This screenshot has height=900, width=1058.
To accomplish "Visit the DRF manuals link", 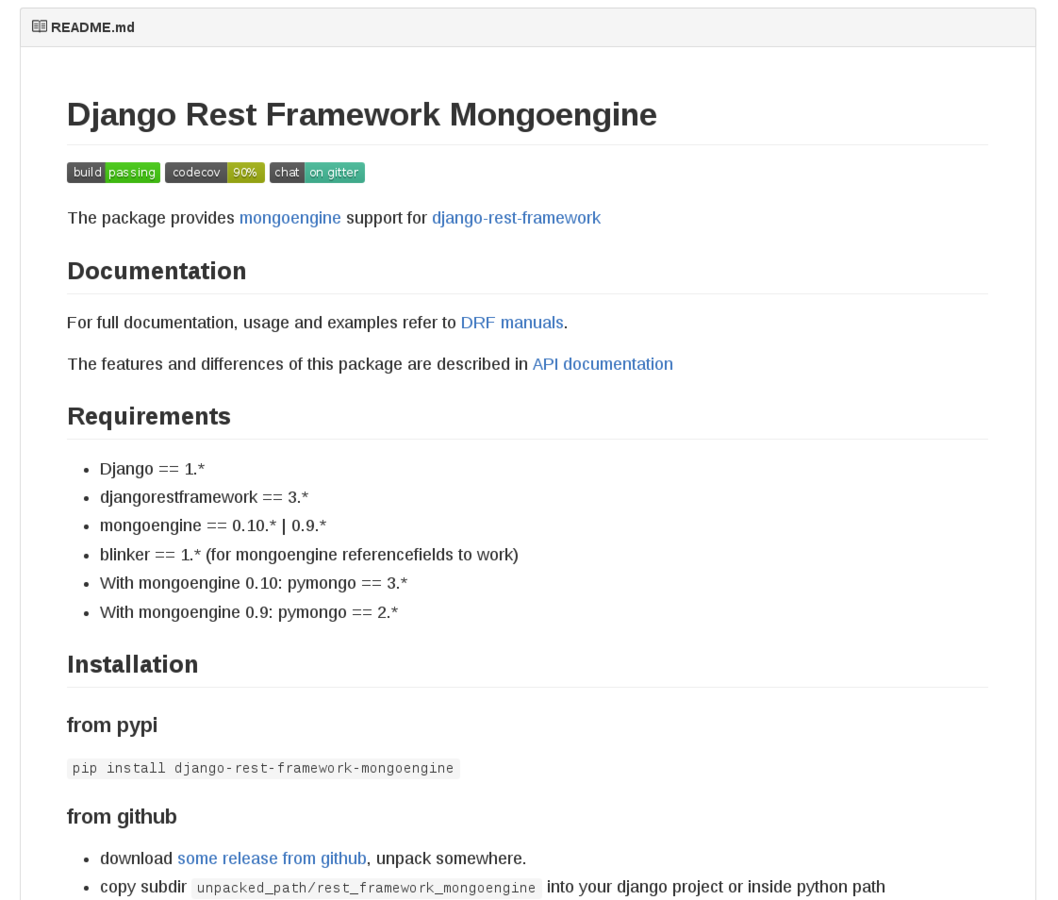I will pos(512,322).
